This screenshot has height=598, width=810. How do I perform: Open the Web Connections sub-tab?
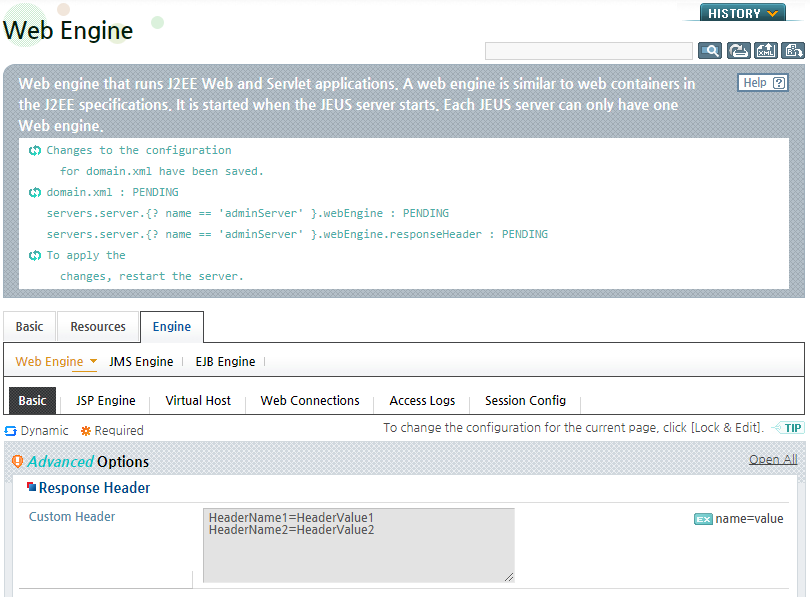pyautogui.click(x=310, y=400)
